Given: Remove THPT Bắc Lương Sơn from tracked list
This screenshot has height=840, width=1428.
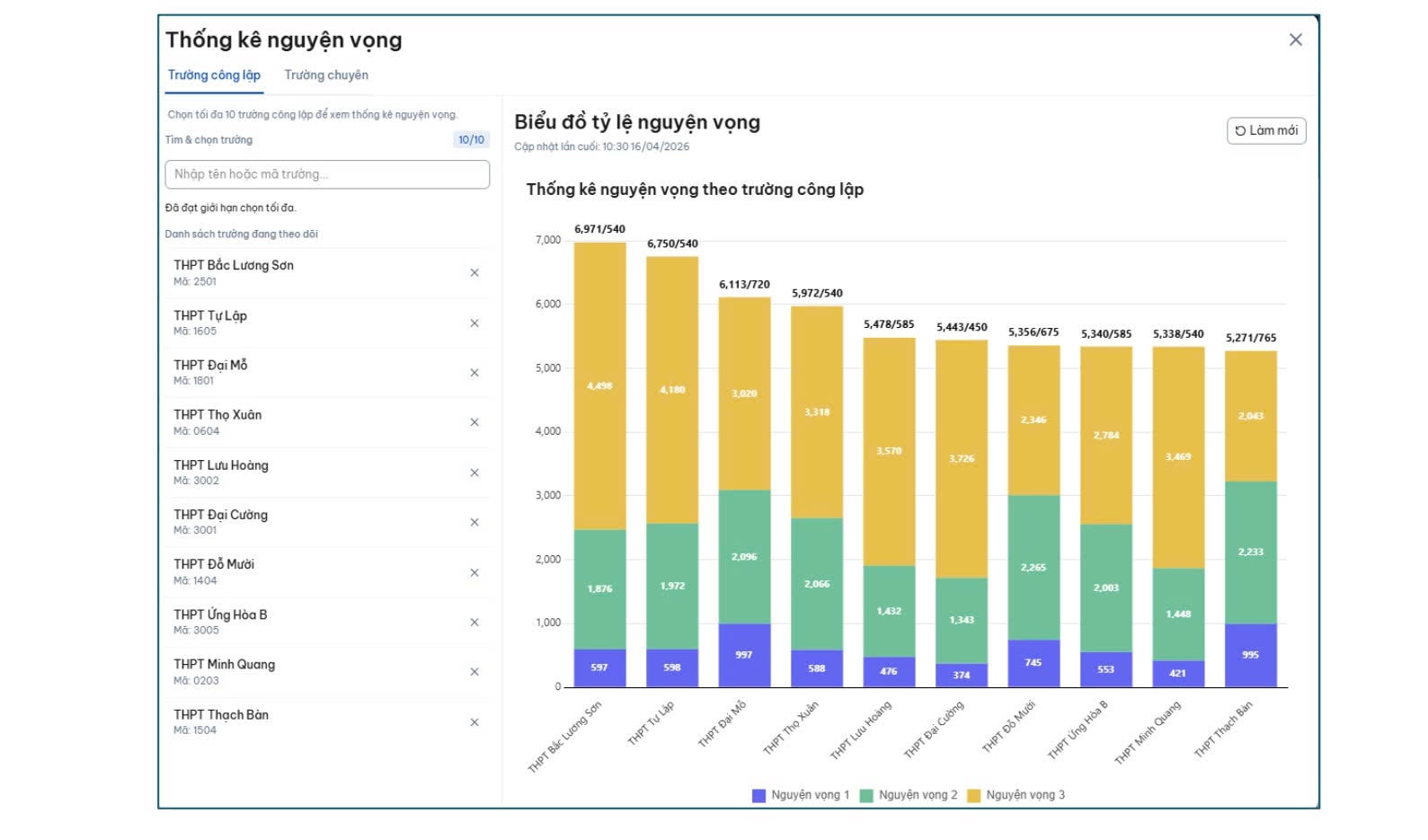Looking at the screenshot, I should pyautogui.click(x=475, y=273).
